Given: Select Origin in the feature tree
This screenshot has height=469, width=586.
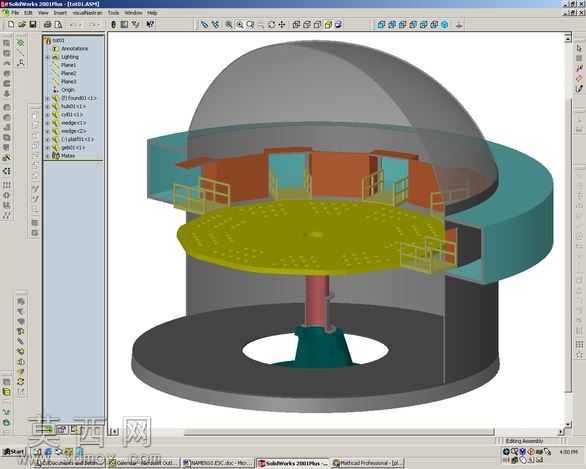Looking at the screenshot, I should 68,90.
